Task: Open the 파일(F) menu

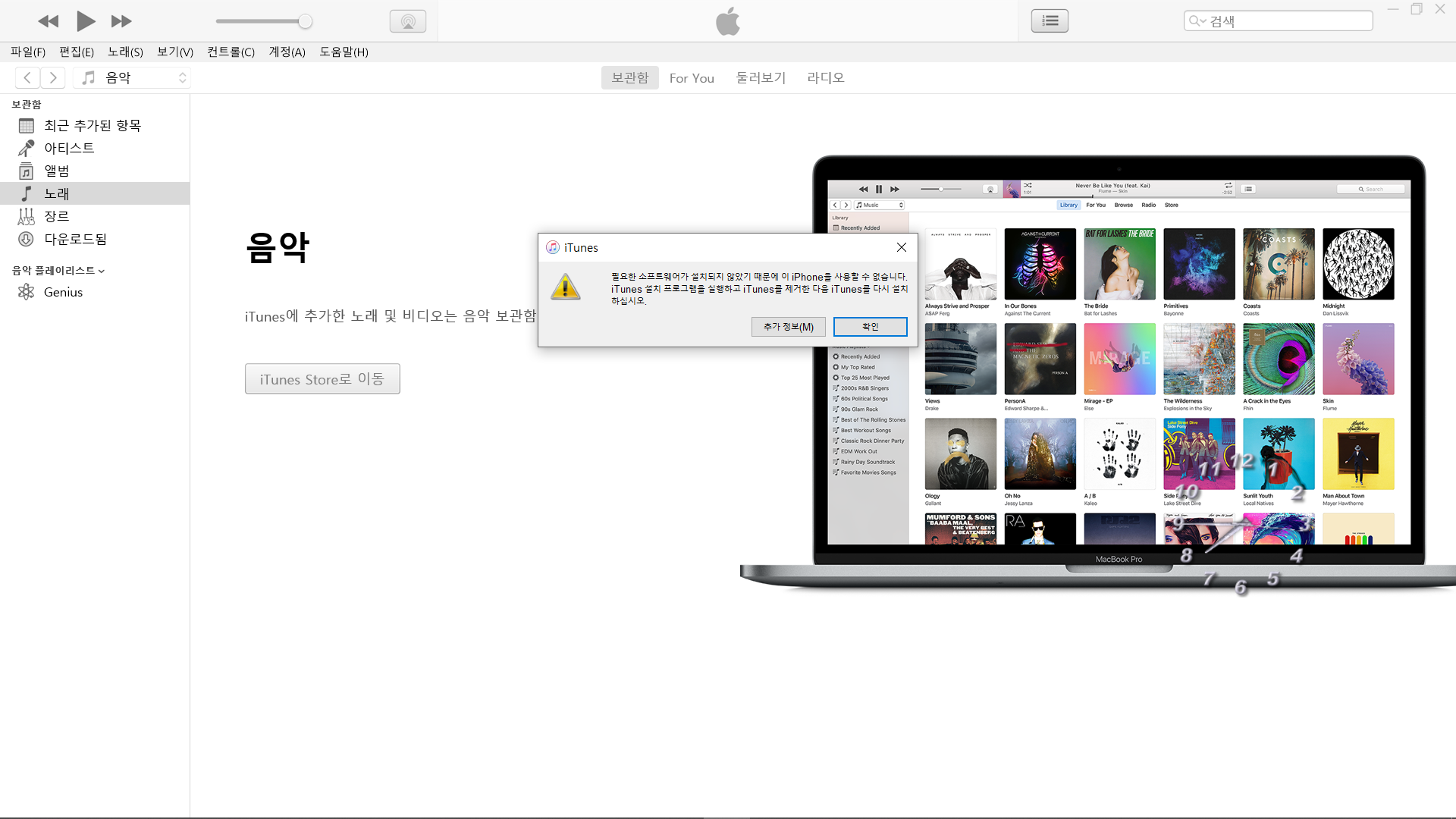Action: pos(28,52)
